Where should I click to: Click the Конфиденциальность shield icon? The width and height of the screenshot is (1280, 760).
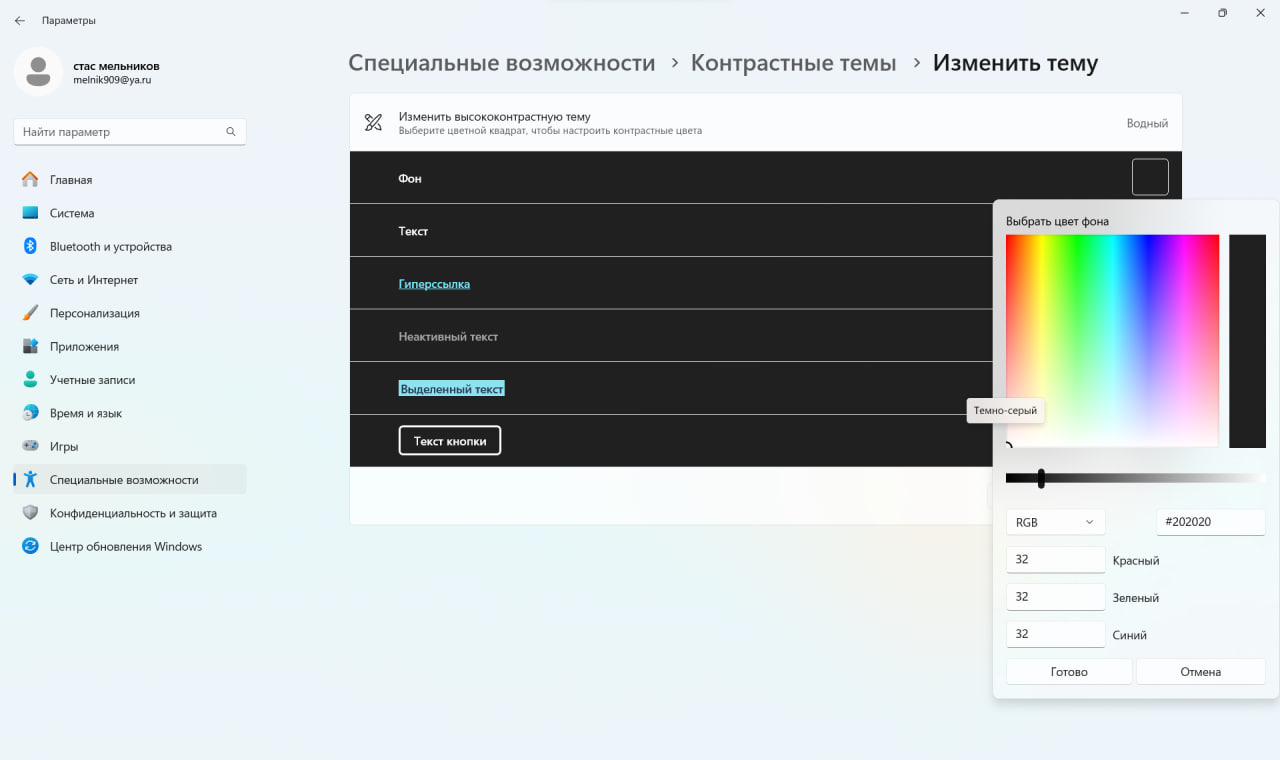pos(30,513)
